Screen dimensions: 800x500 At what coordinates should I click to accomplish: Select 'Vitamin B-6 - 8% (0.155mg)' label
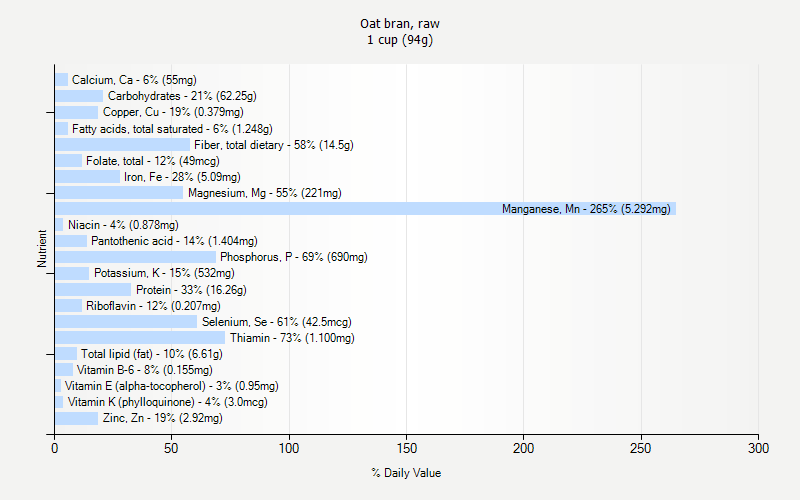[144, 370]
